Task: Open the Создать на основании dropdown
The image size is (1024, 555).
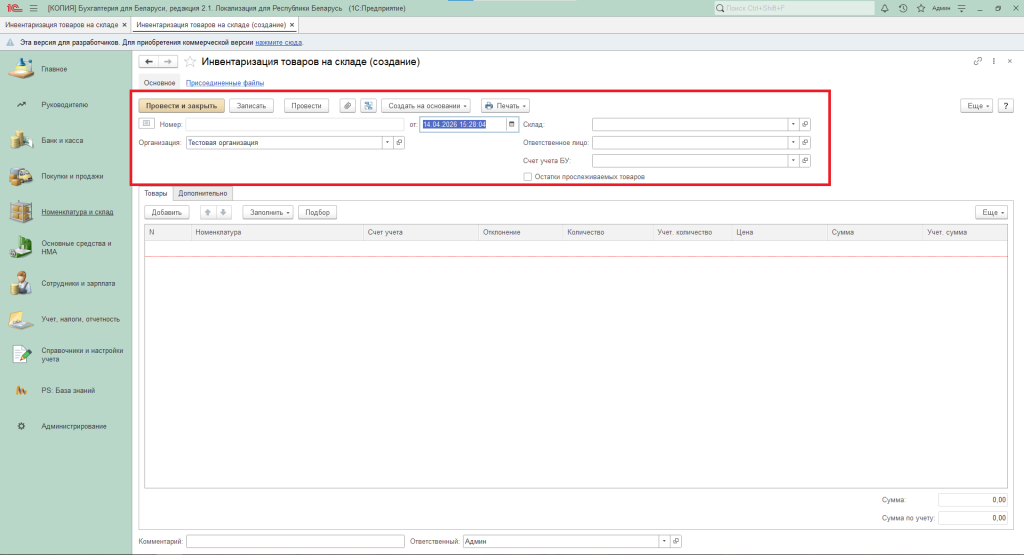Action: pos(428,105)
